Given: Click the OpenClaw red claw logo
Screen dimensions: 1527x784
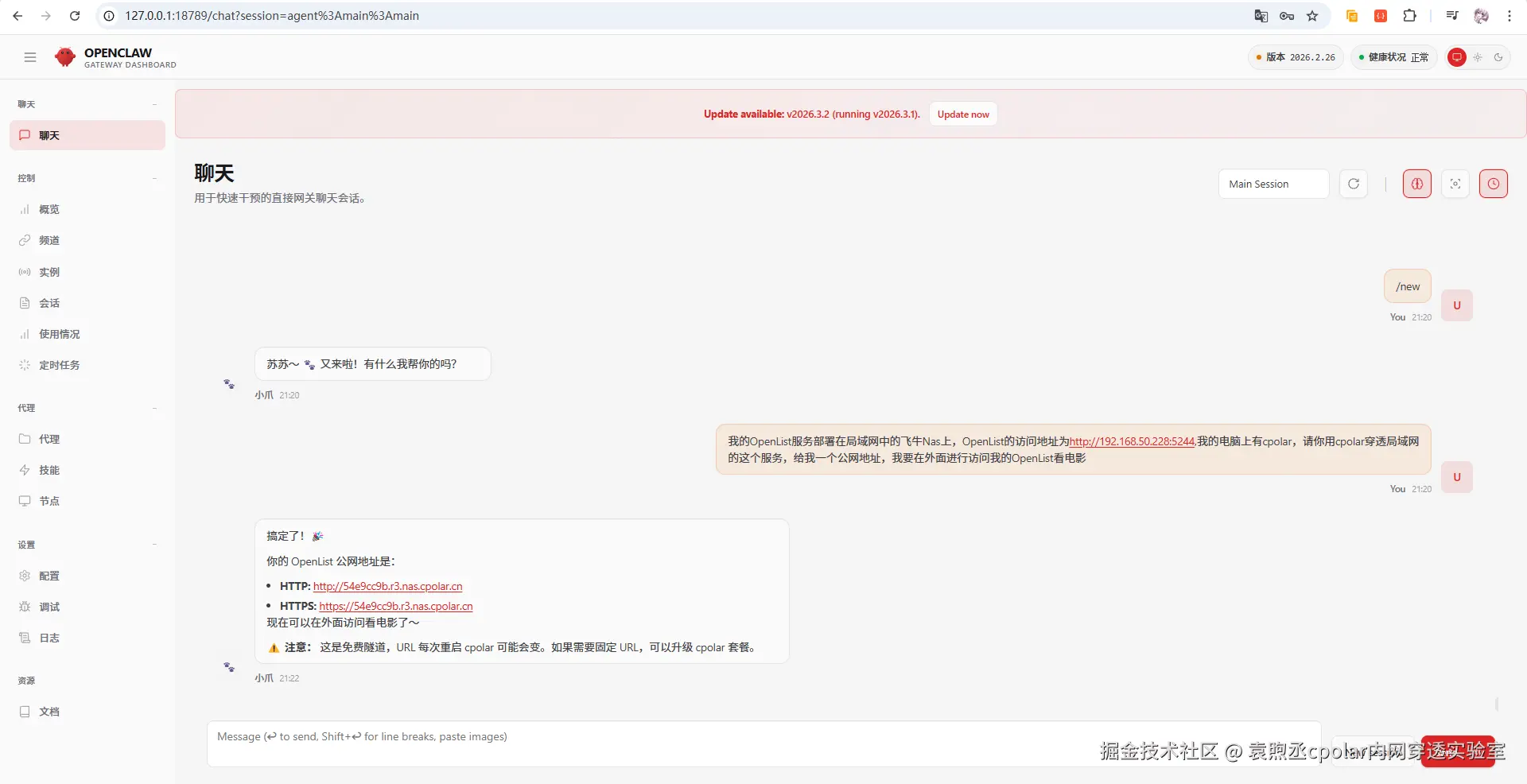Looking at the screenshot, I should click(x=65, y=57).
